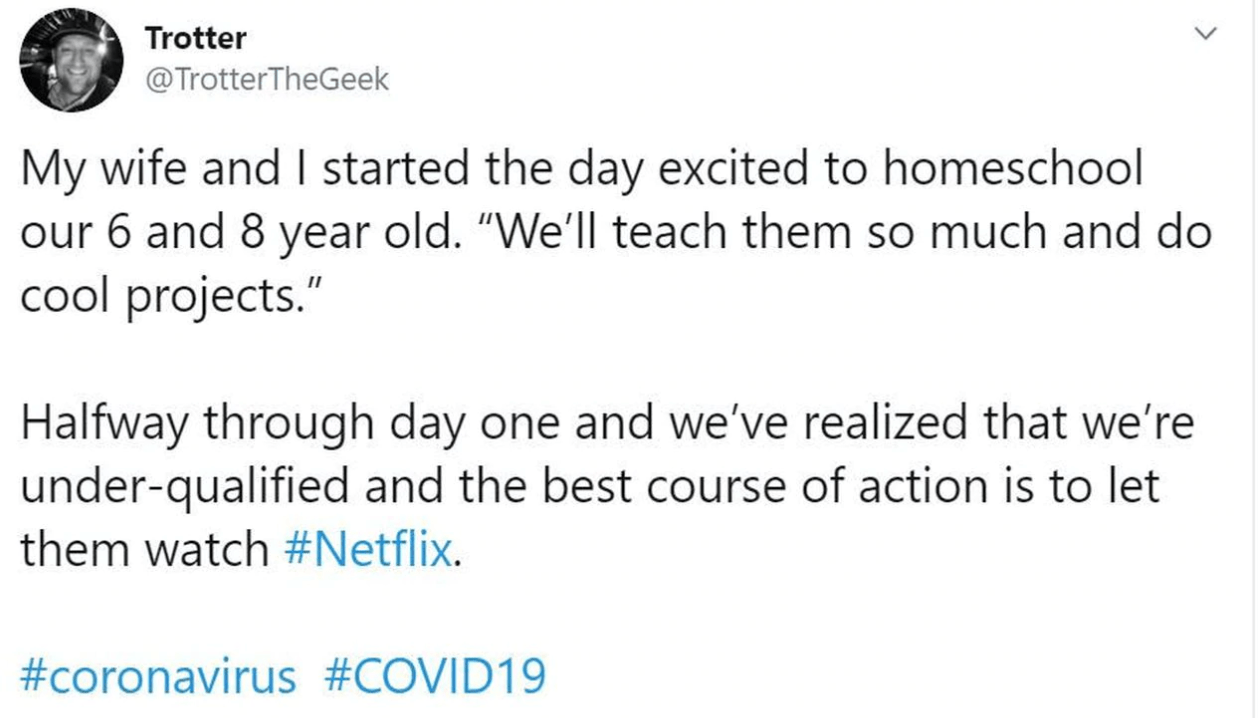This screenshot has width=1258, height=718.
Task: Follow the #coronavirus hashtag link
Action: 158,677
